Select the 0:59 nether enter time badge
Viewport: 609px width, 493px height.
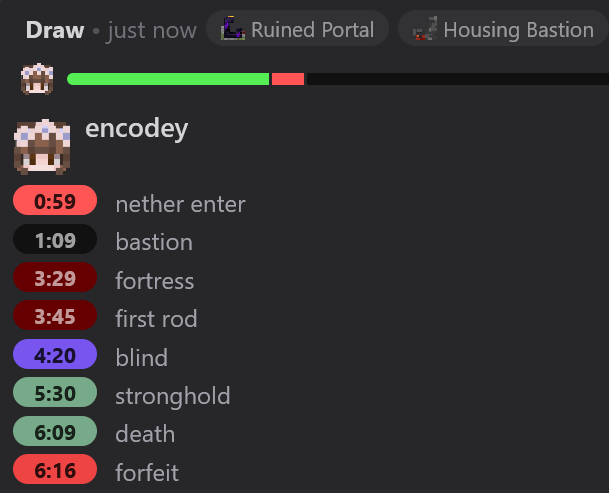(x=55, y=200)
